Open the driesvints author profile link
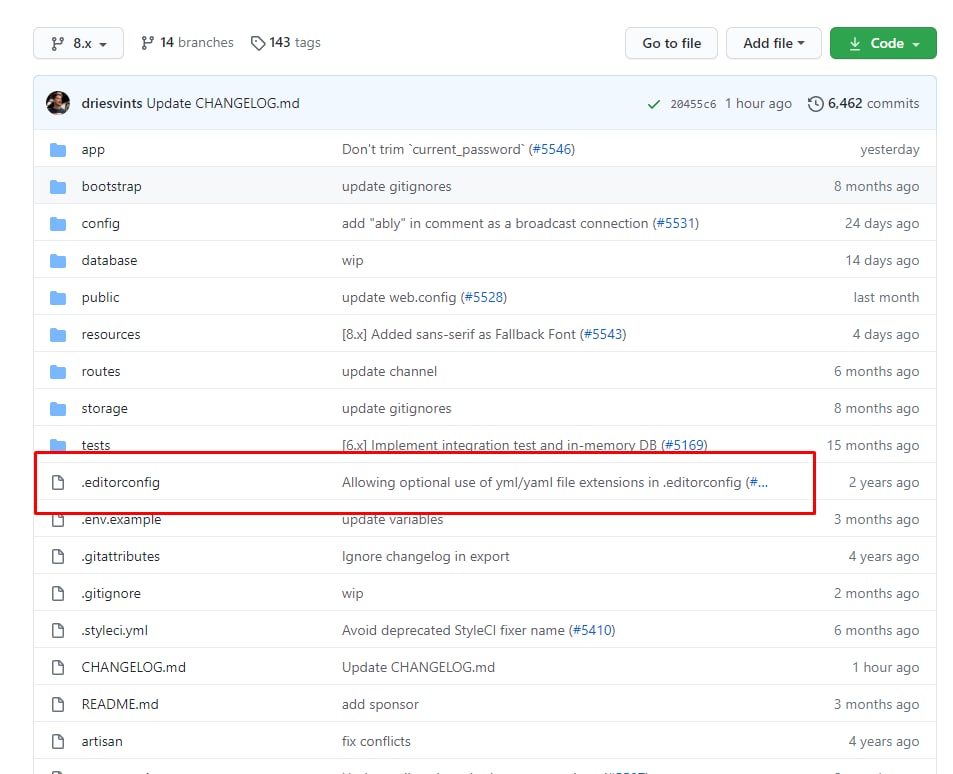The height and width of the screenshot is (774, 953). click(112, 104)
